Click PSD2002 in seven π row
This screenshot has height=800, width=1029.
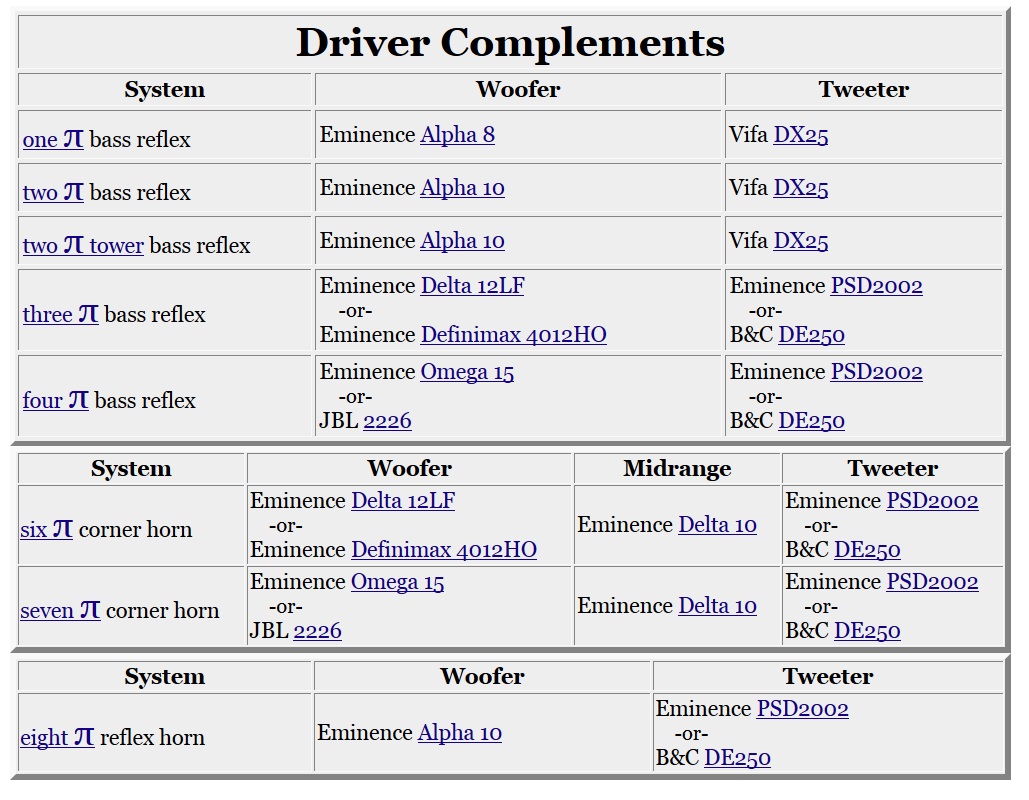pyautogui.click(x=933, y=582)
